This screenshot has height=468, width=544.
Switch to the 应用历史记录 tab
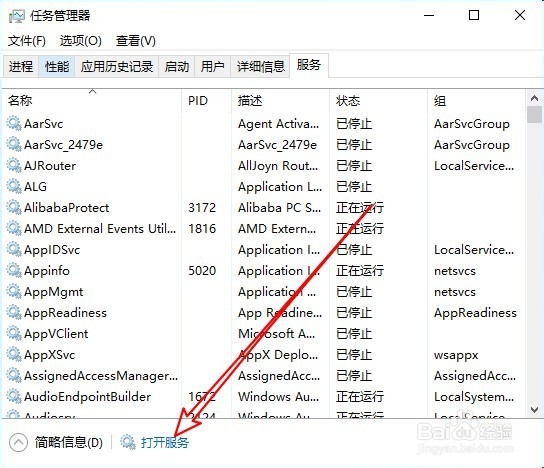117,66
